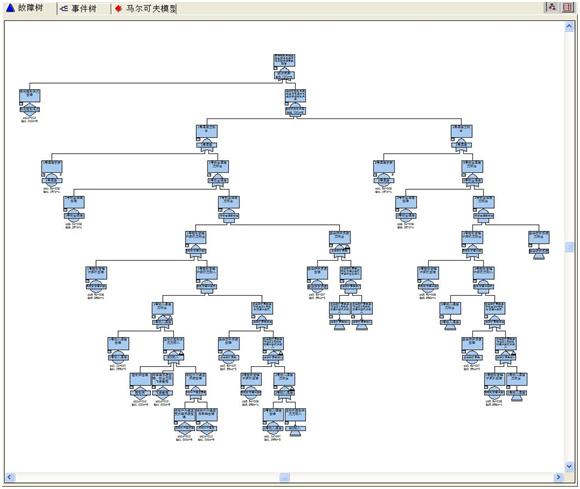Collapse the left third-level gate node
This screenshot has height=489, width=580.
click(198, 139)
